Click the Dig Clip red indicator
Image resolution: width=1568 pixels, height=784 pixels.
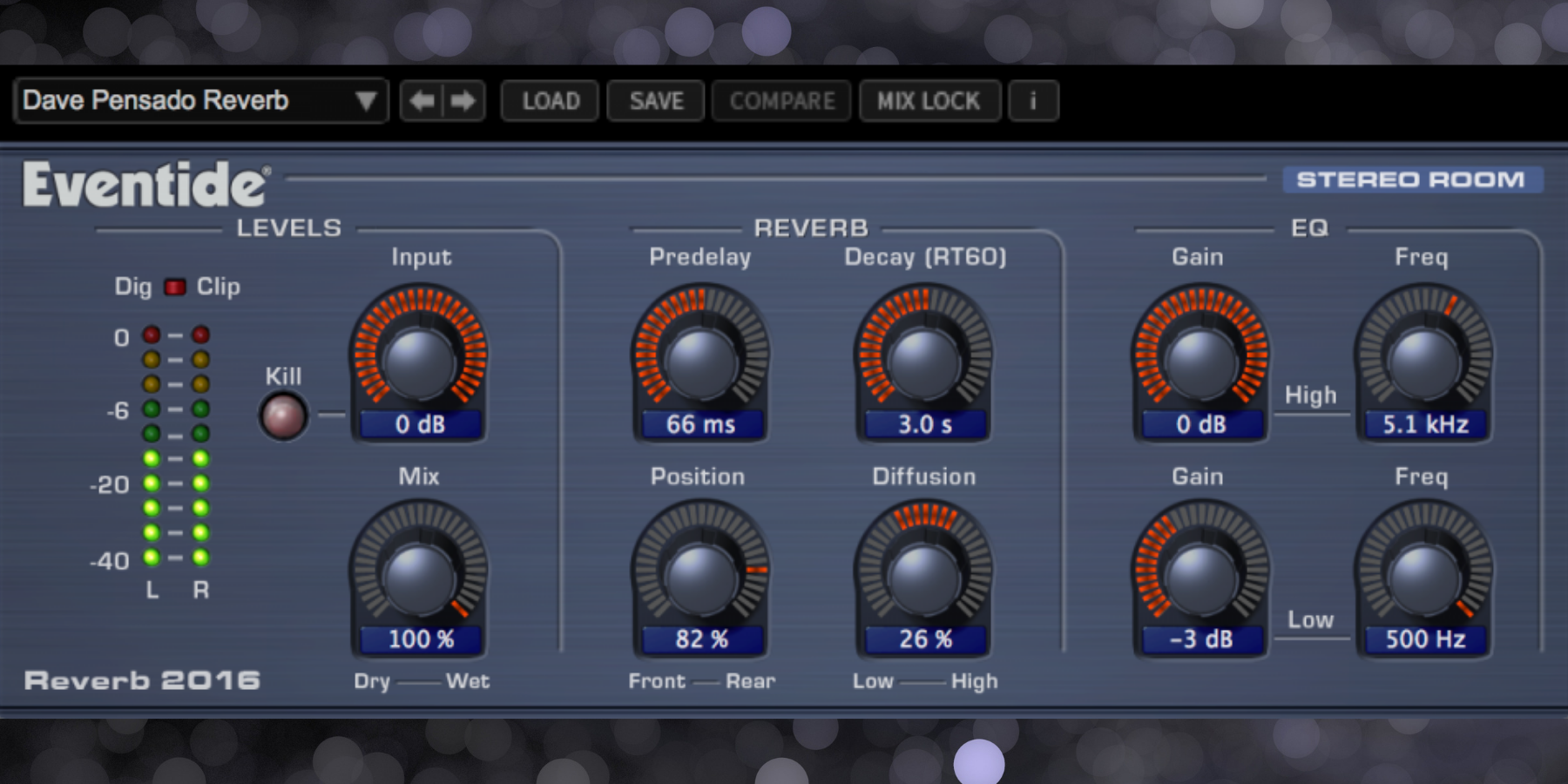175,287
